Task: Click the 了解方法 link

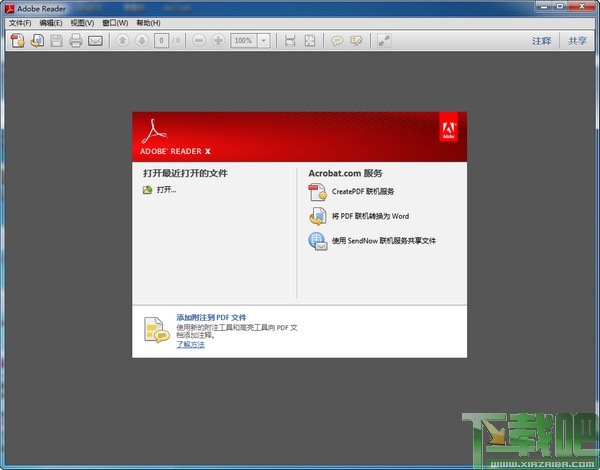Action: (190, 344)
